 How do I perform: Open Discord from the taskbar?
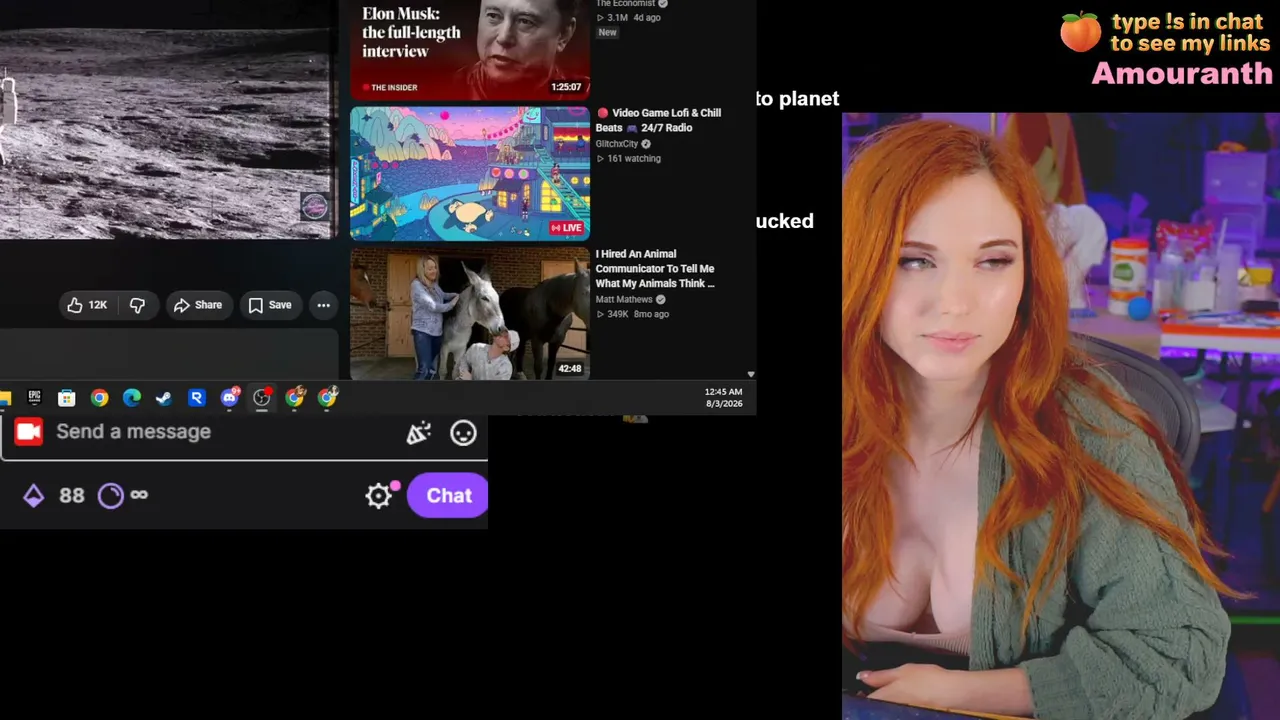[230, 398]
